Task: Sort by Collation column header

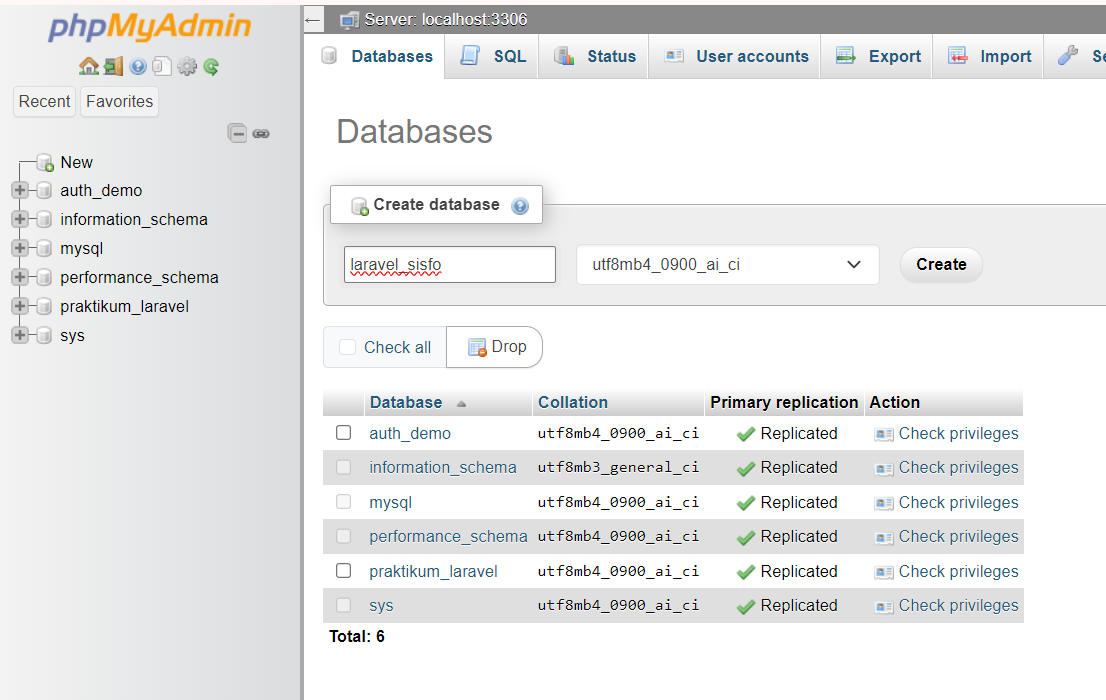Action: click(573, 402)
